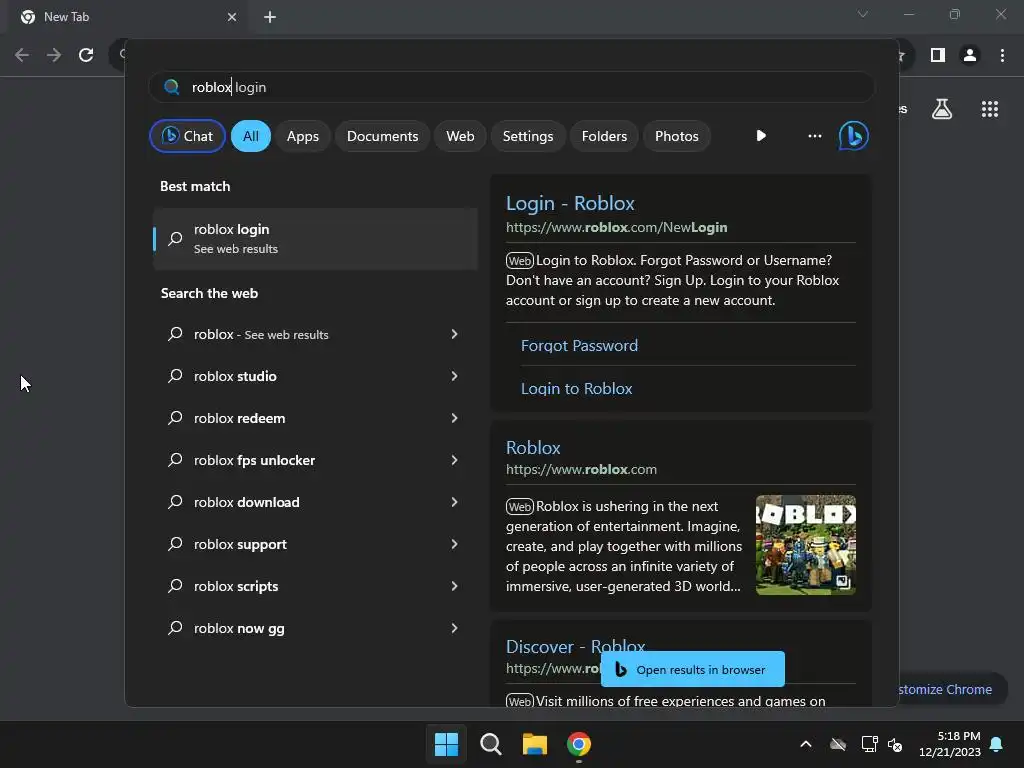Close the New Tab tab
Viewport: 1024px width, 768px height.
[x=232, y=17]
